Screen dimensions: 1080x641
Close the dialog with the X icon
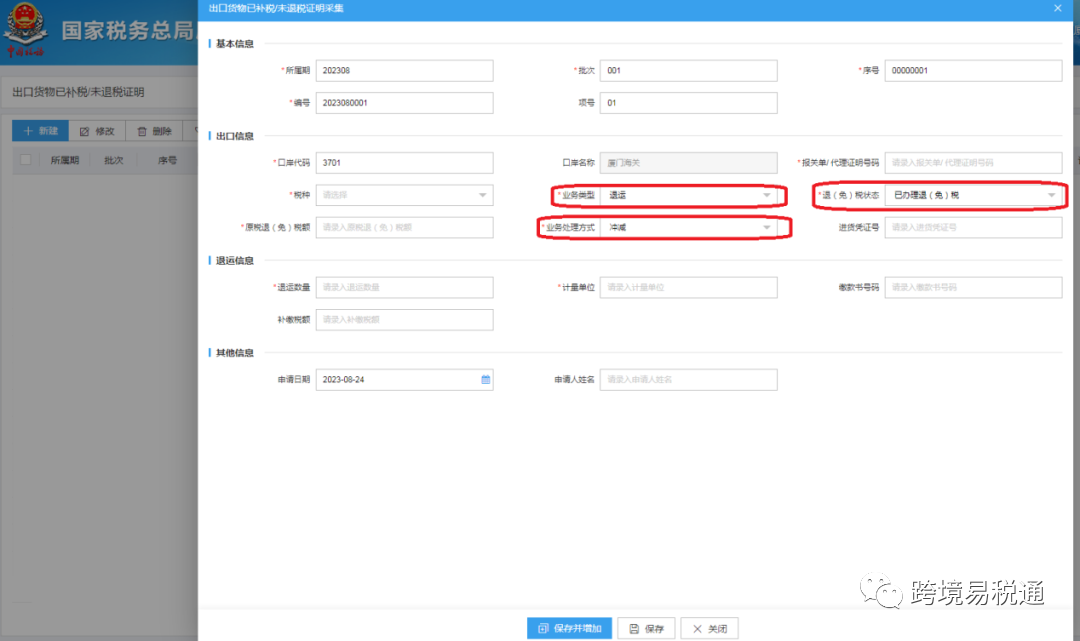pyautogui.click(x=1057, y=8)
